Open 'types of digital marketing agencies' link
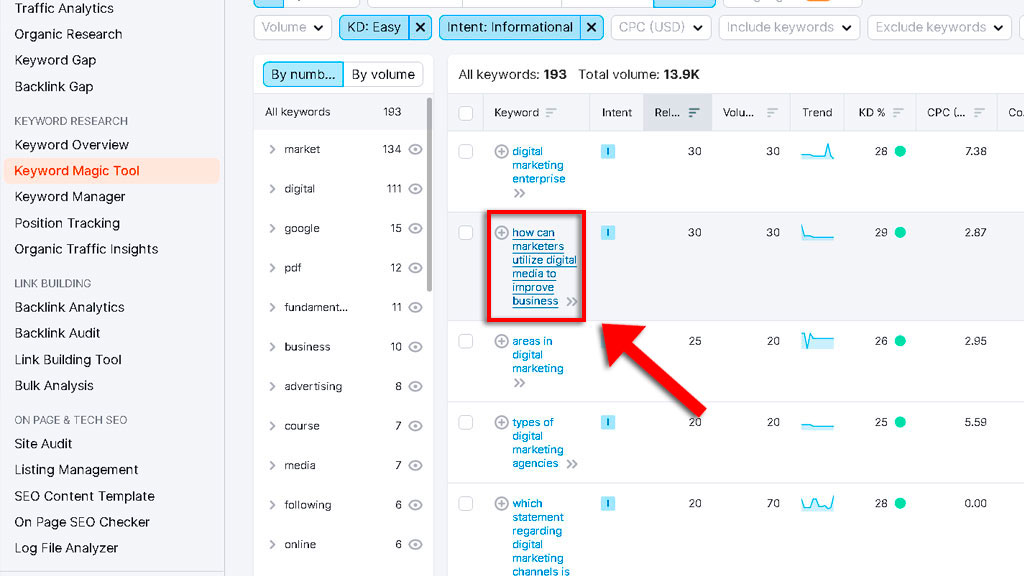Viewport: 1024px width, 576px height. coord(537,443)
